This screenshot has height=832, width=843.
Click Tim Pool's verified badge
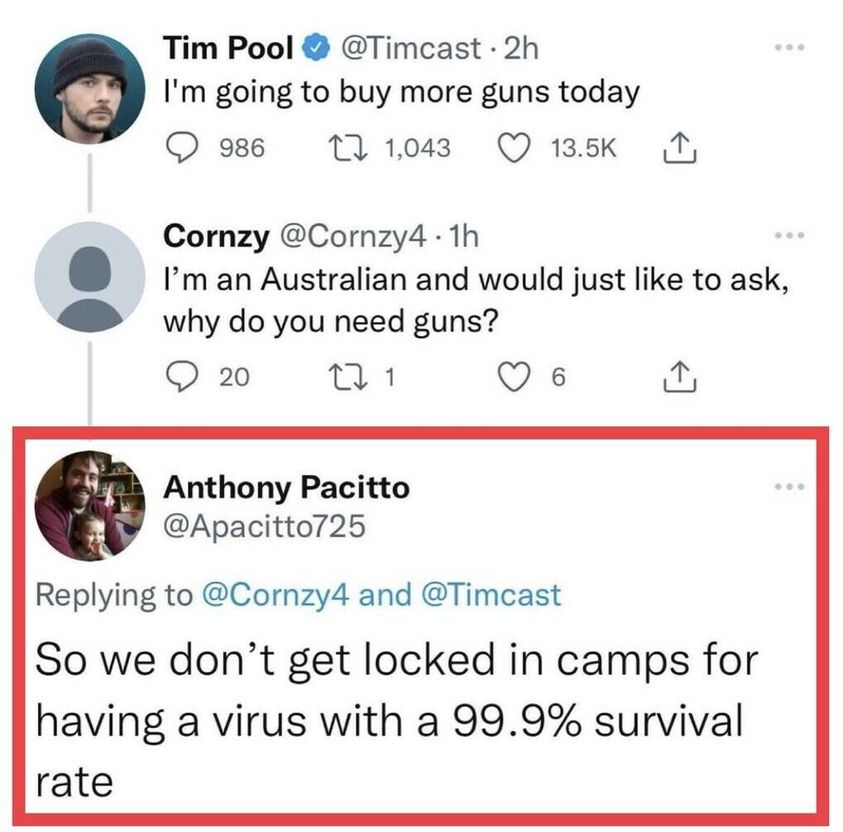point(318,46)
